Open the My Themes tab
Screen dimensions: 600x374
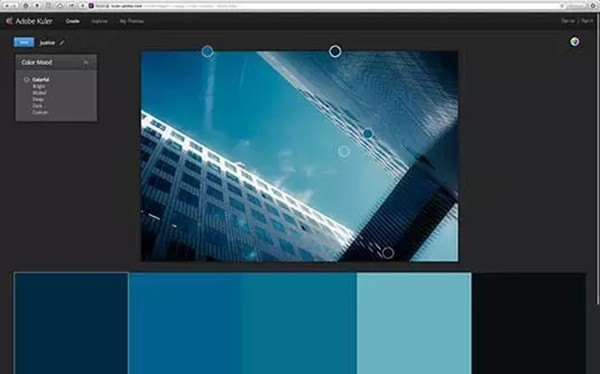click(x=131, y=21)
